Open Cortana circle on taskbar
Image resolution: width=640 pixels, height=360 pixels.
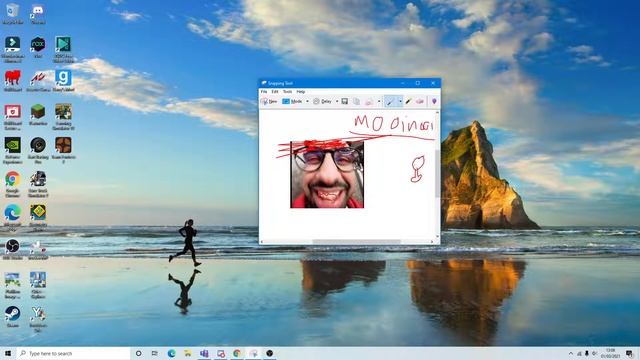138,353
